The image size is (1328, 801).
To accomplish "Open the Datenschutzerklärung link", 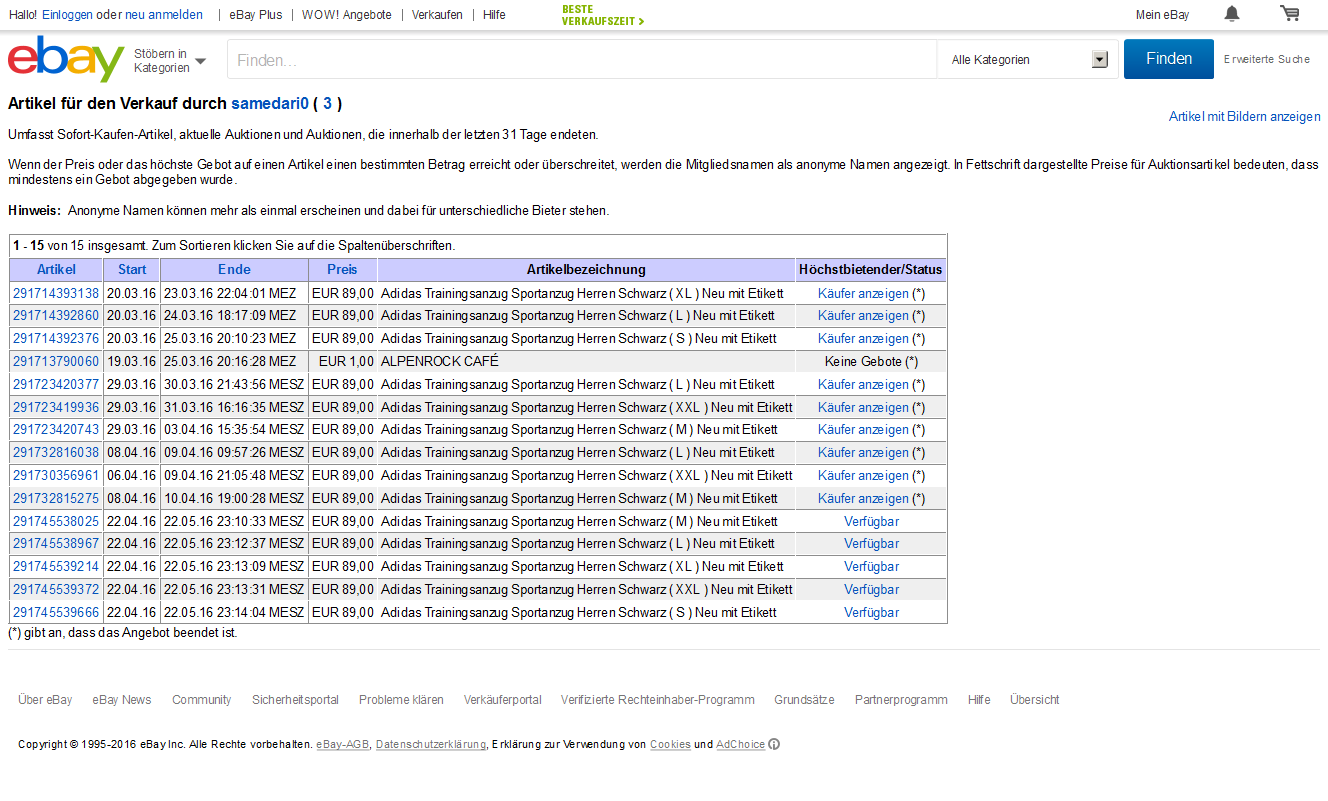I will (430, 744).
